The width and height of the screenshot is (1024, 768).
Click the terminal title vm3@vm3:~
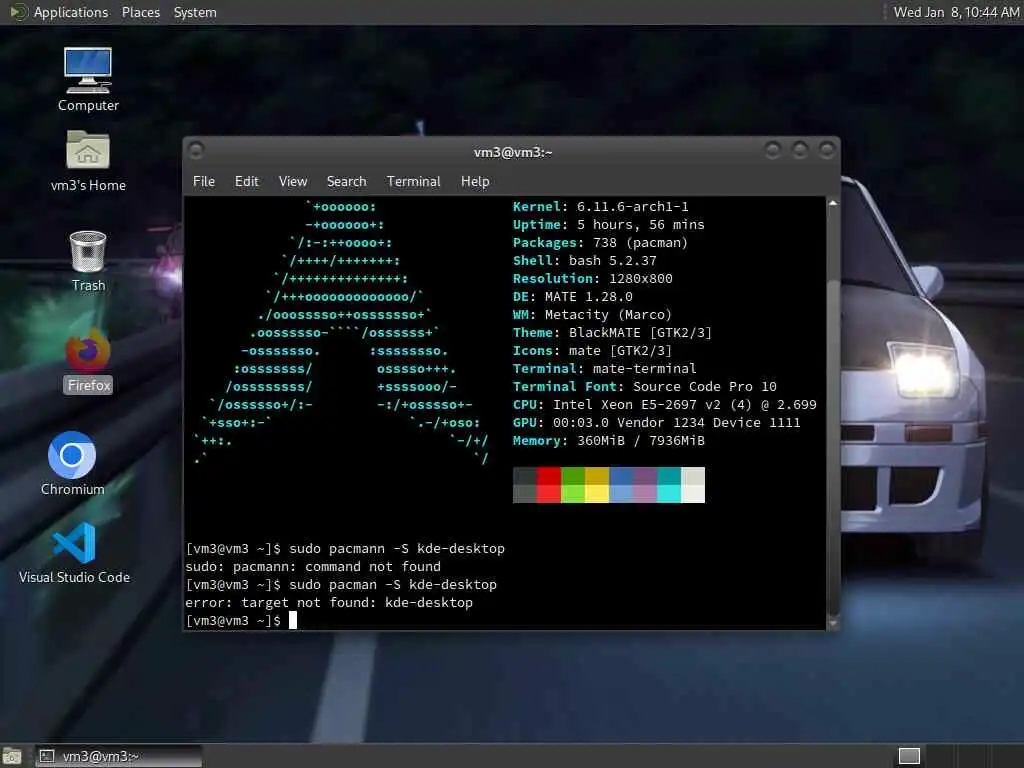[513, 152]
